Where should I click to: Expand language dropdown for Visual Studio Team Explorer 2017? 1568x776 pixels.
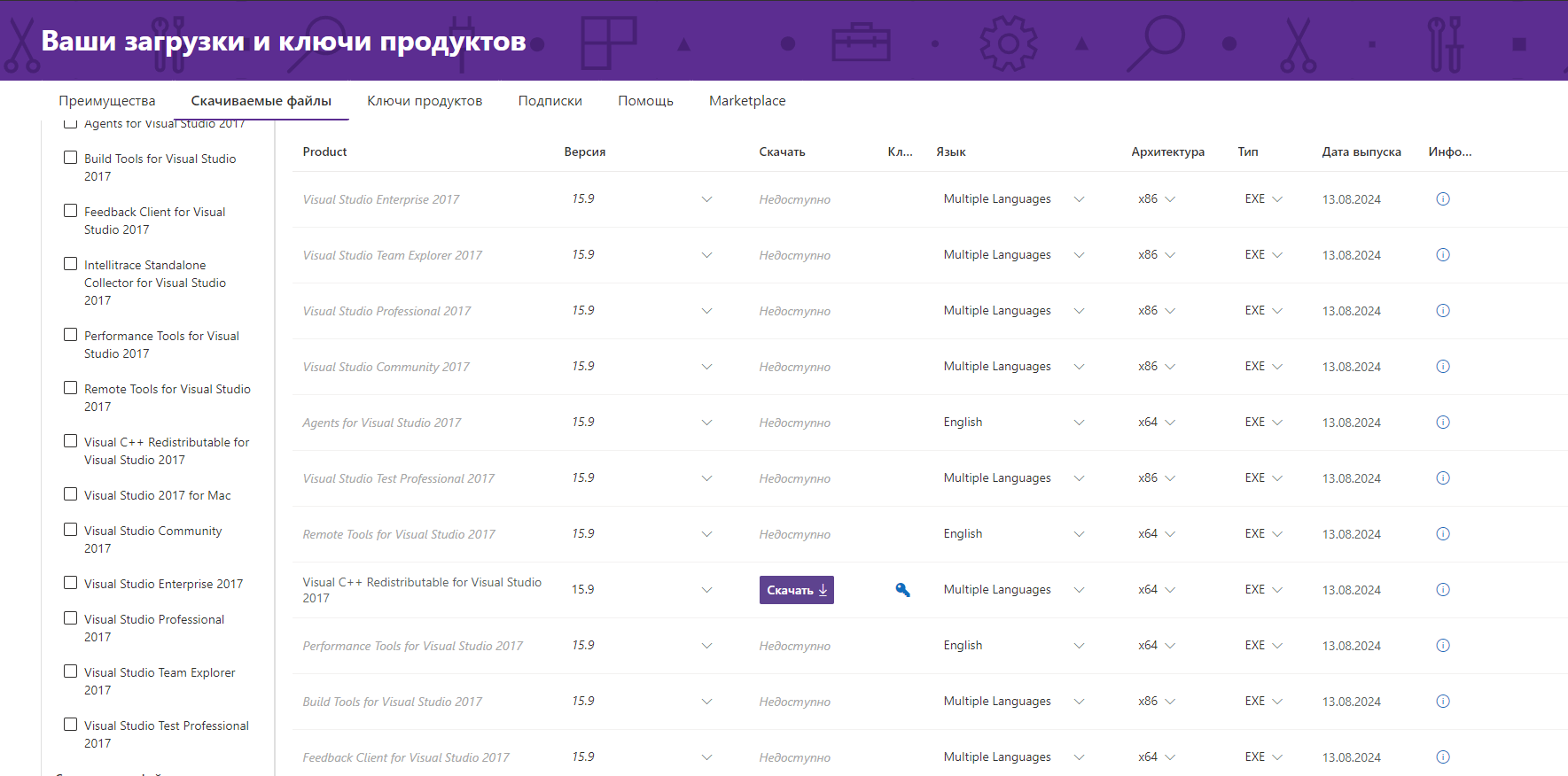click(1079, 255)
